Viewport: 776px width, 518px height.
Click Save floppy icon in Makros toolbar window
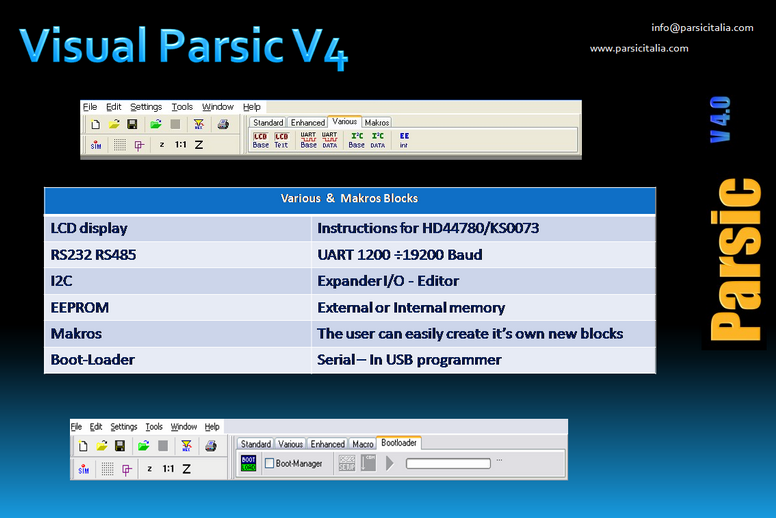coord(132,124)
